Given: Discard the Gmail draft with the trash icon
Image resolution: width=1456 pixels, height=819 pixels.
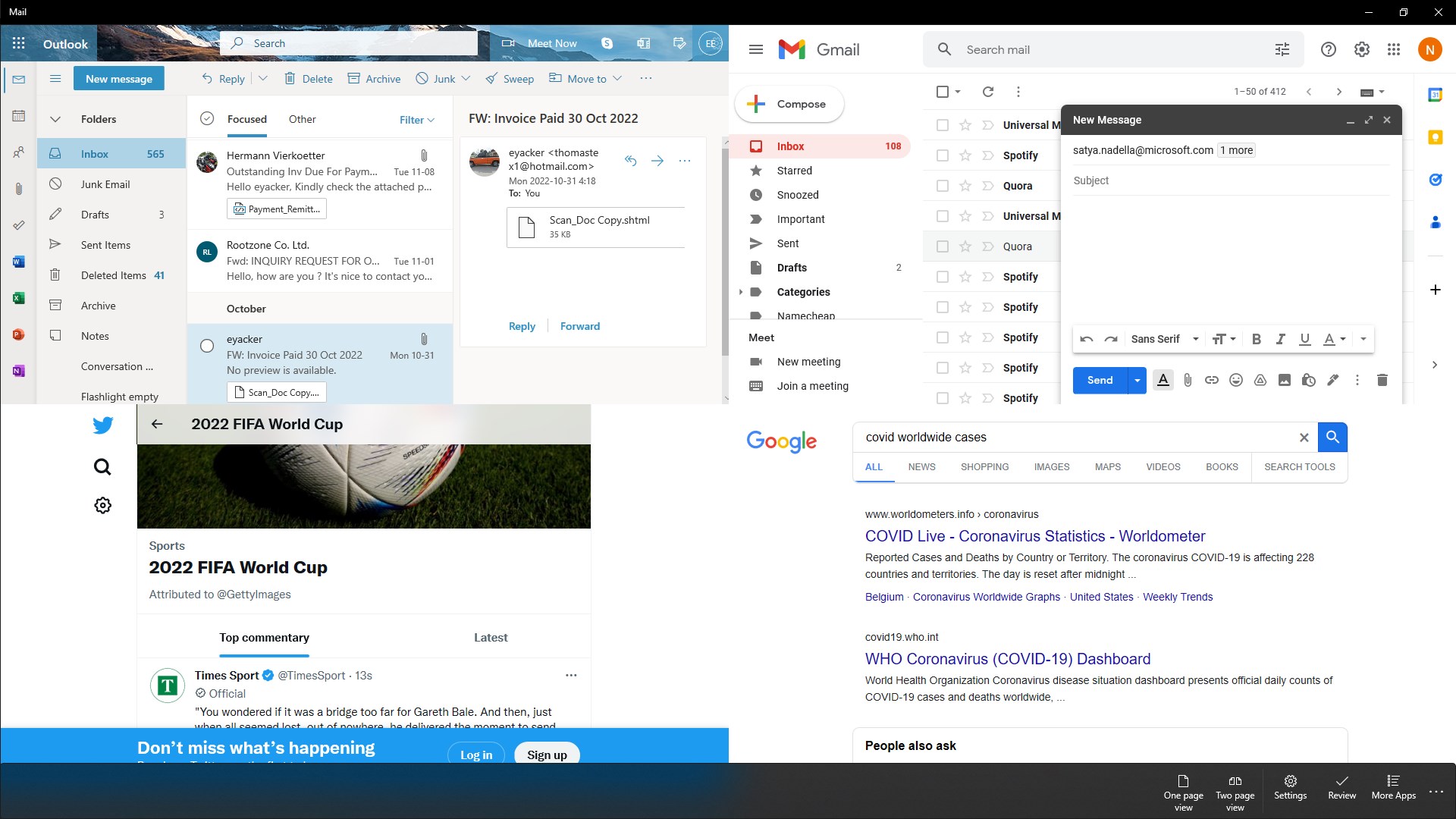Looking at the screenshot, I should click(x=1382, y=380).
